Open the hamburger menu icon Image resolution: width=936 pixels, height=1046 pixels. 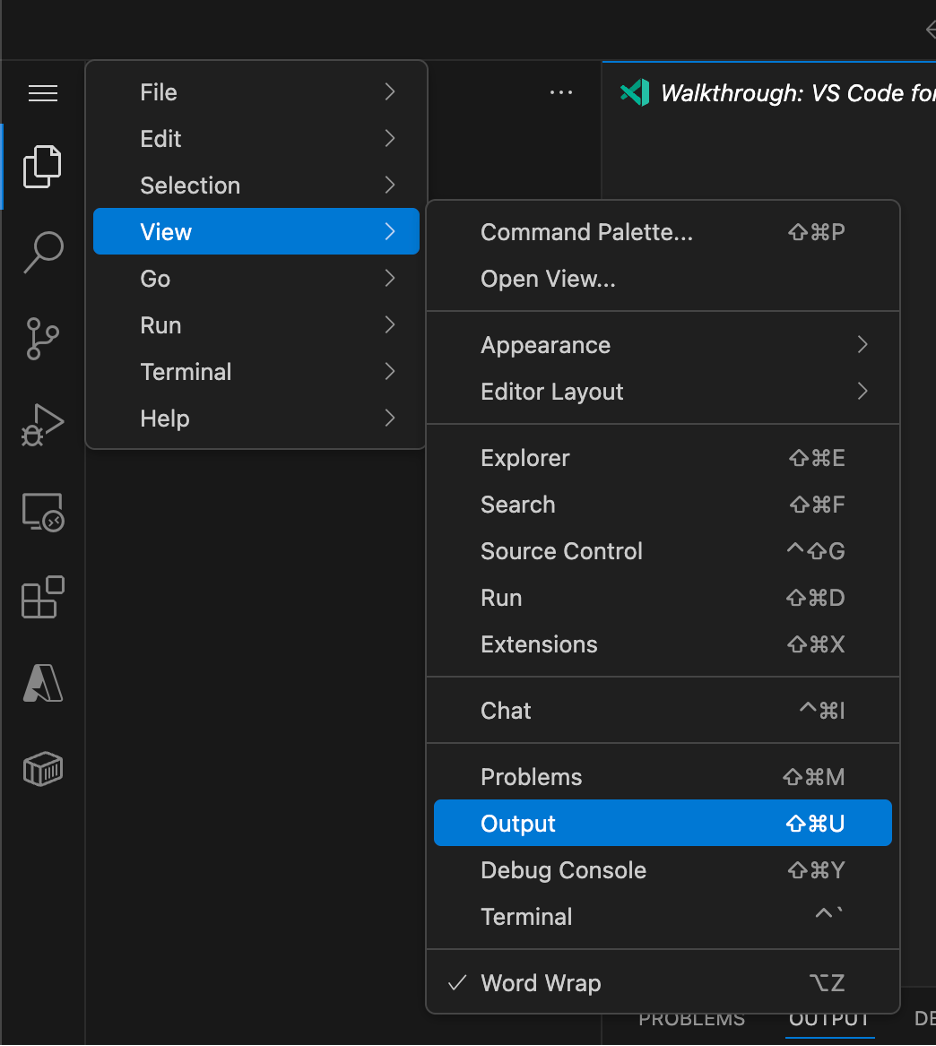(42, 93)
